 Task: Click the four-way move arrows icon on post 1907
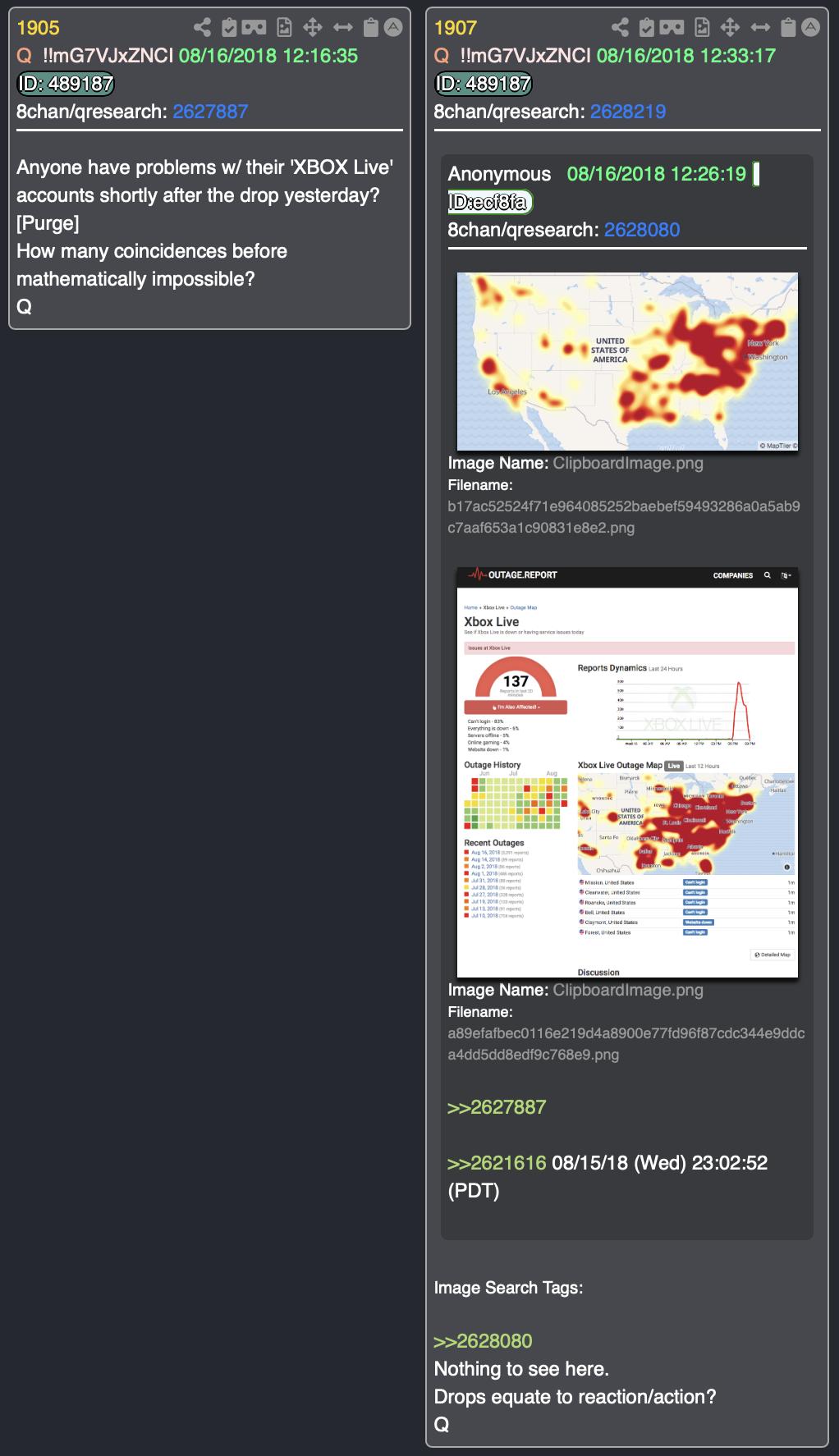coord(730,28)
